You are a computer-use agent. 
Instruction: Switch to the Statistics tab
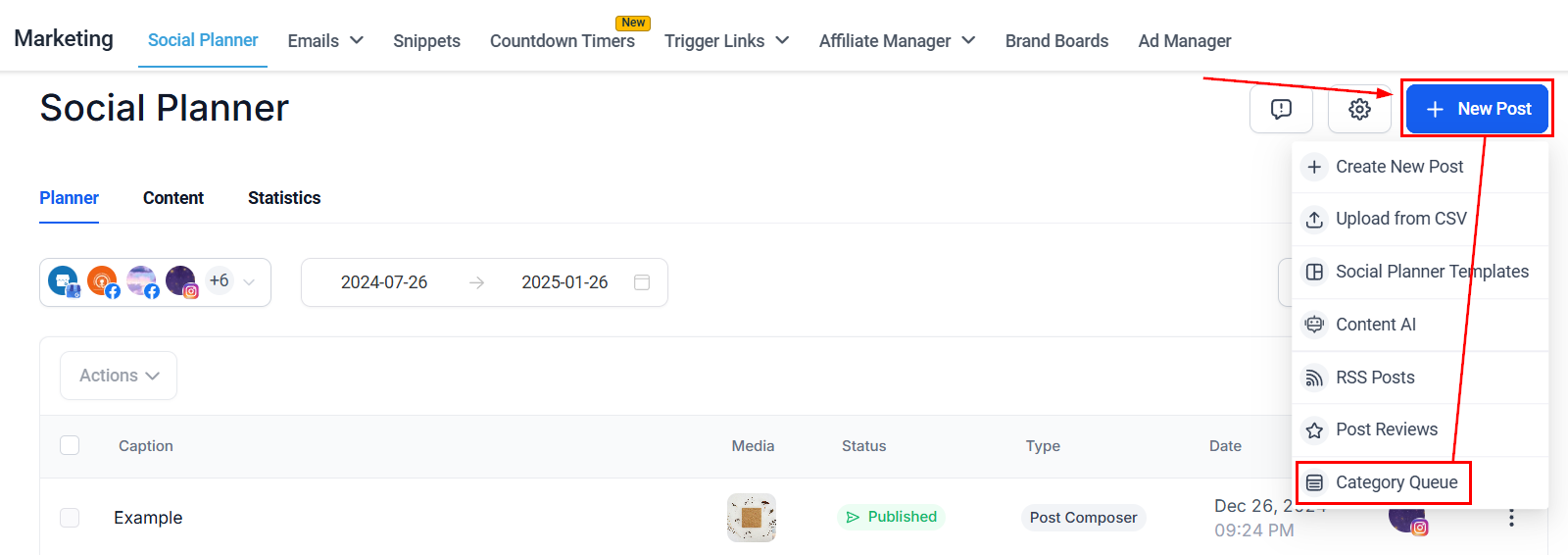coord(284,198)
